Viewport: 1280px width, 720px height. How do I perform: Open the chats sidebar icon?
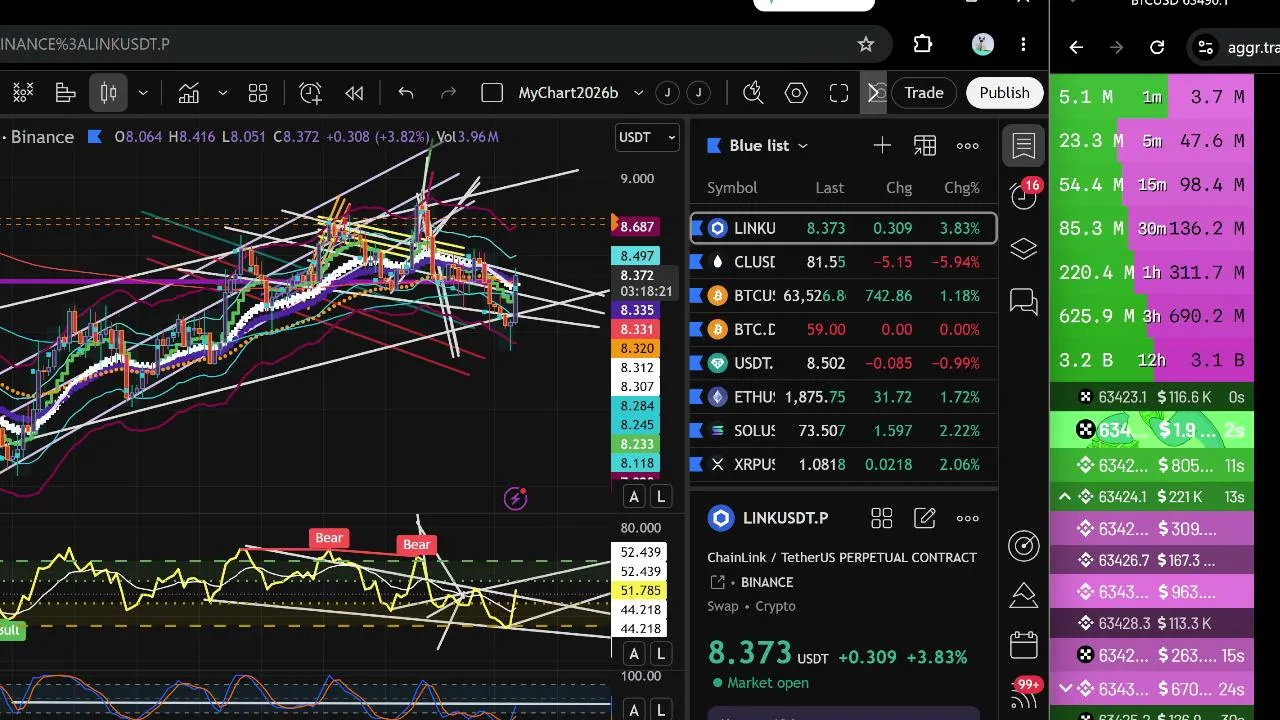pos(1024,301)
